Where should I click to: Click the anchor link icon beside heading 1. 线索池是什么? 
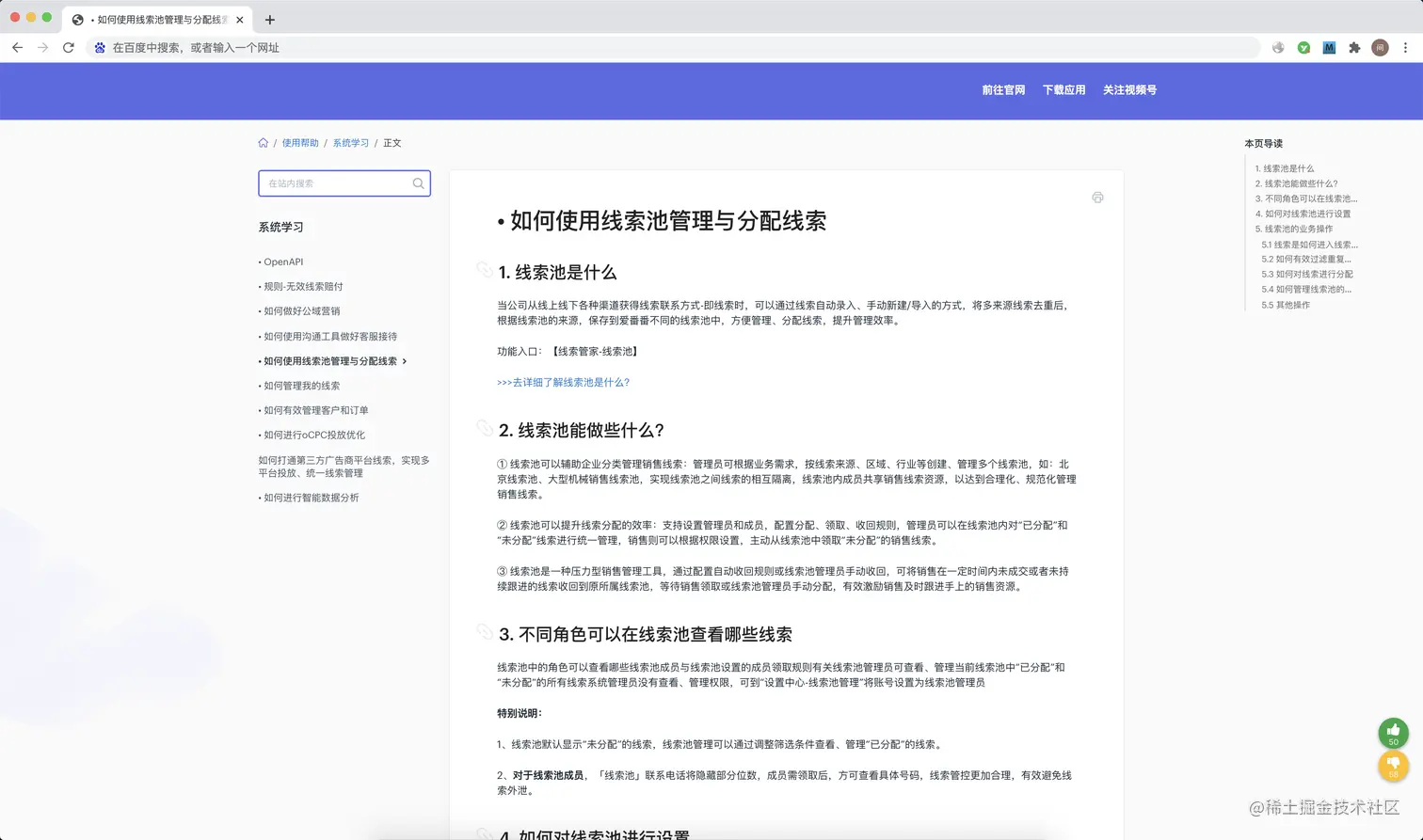[x=484, y=270]
